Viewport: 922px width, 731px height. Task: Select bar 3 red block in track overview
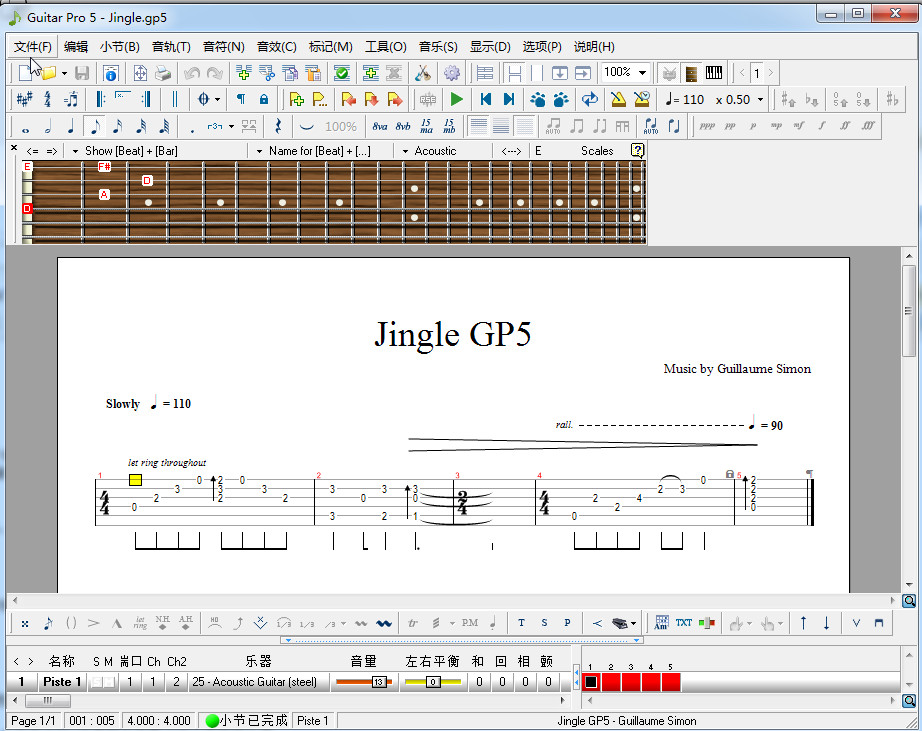pos(631,682)
